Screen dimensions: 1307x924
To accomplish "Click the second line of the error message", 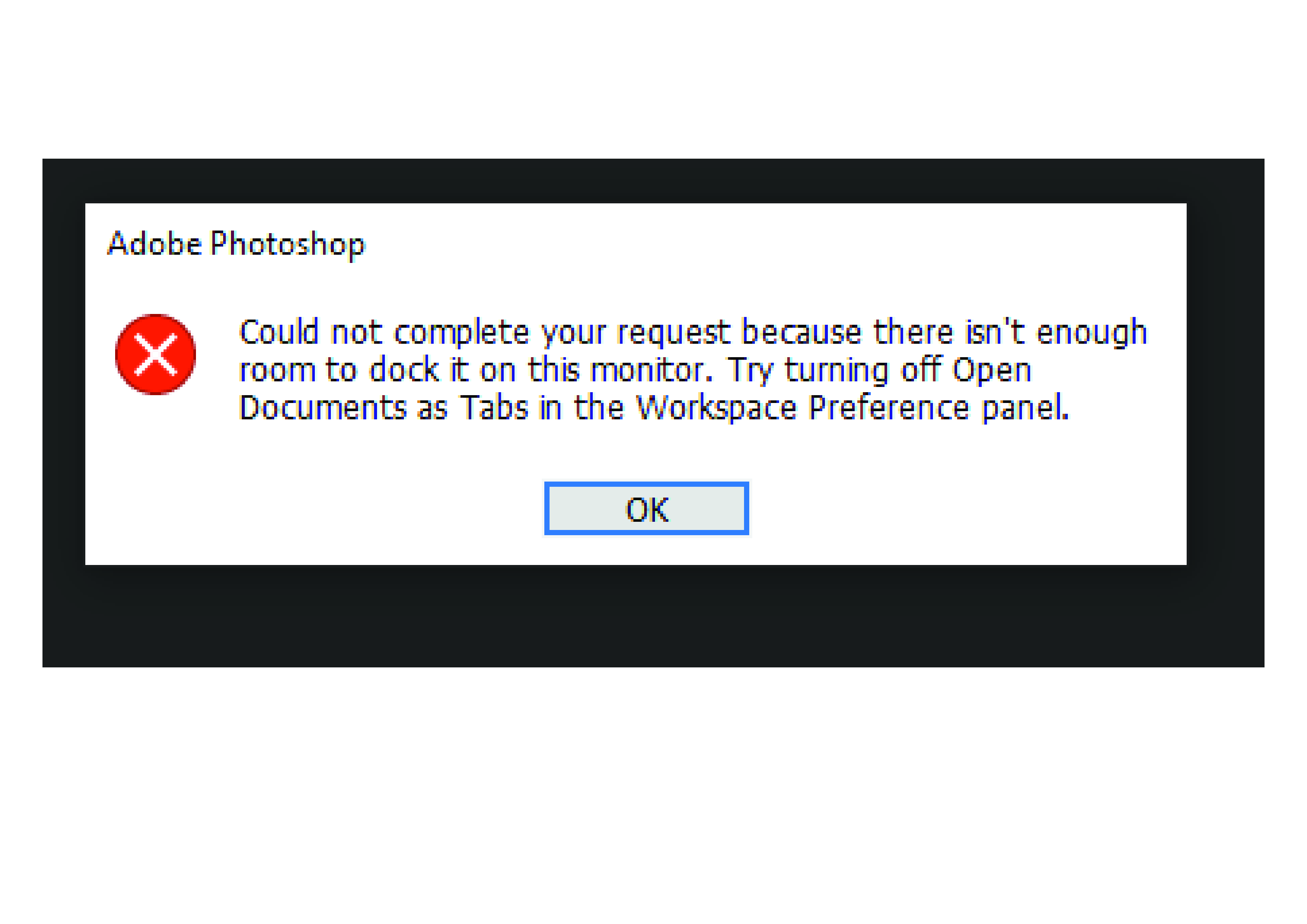I will (634, 370).
